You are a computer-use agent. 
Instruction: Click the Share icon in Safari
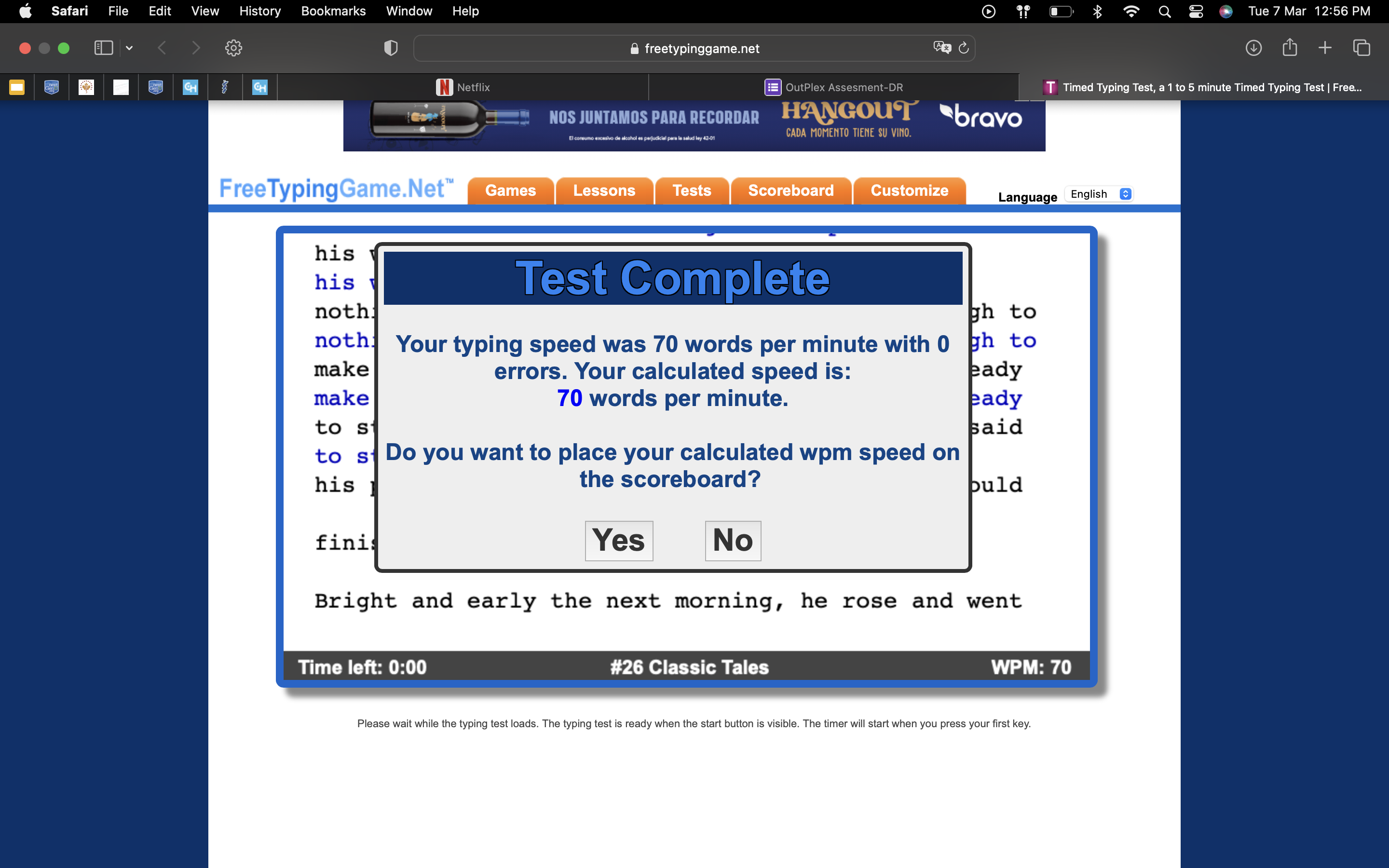1290,48
